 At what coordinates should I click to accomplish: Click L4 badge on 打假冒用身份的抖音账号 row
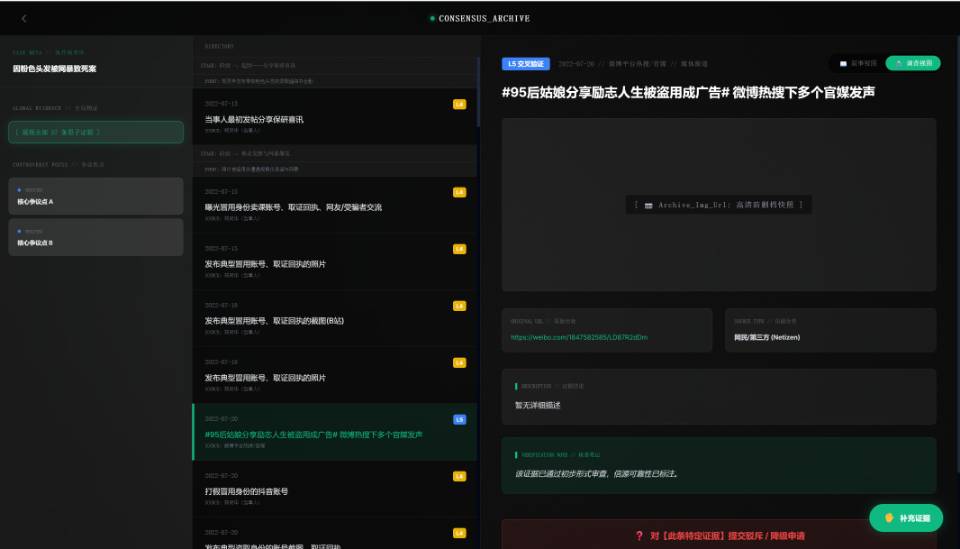459,476
